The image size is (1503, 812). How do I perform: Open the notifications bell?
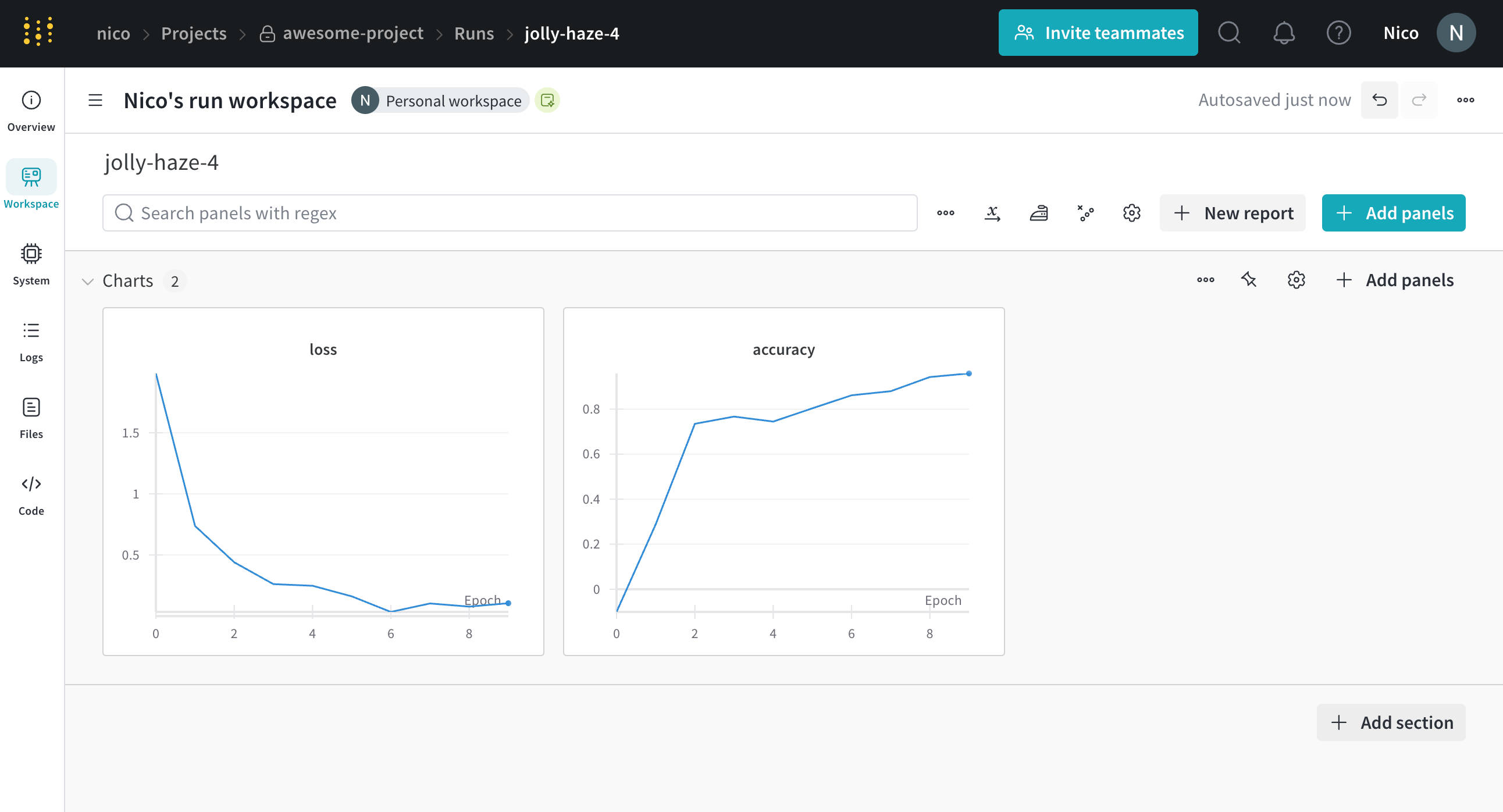click(1284, 33)
